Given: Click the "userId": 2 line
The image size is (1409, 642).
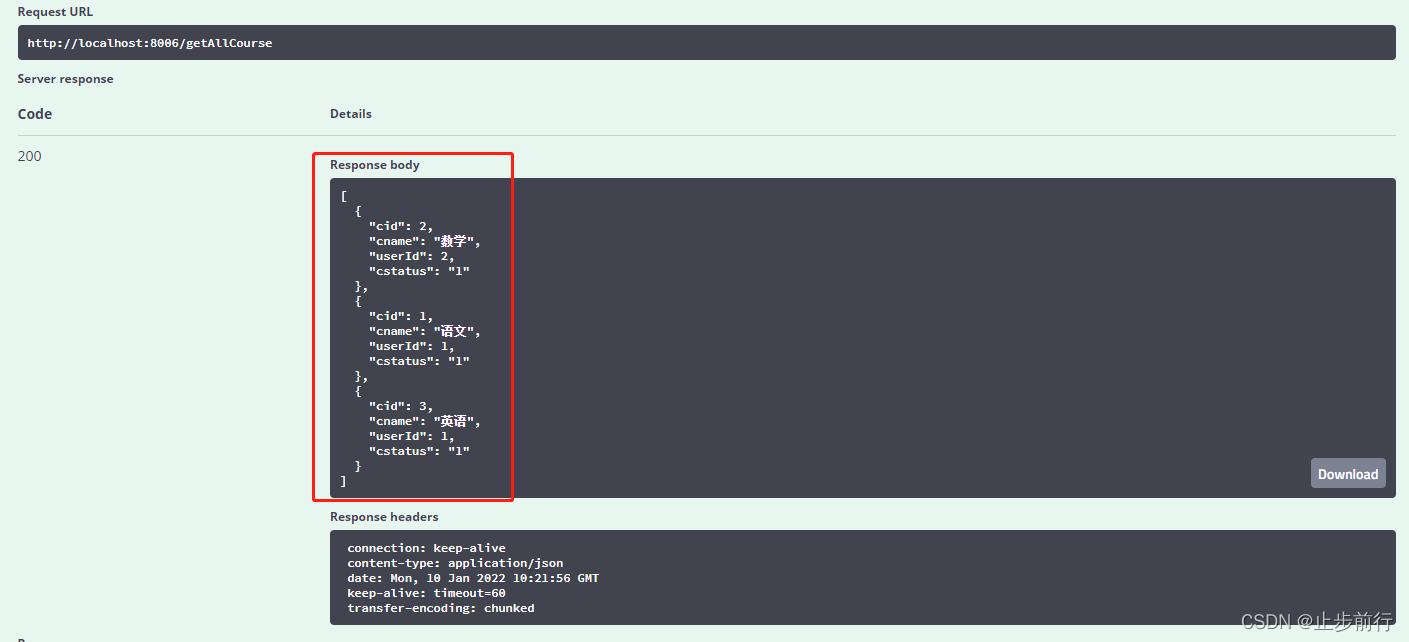Looking at the screenshot, I should point(412,256).
